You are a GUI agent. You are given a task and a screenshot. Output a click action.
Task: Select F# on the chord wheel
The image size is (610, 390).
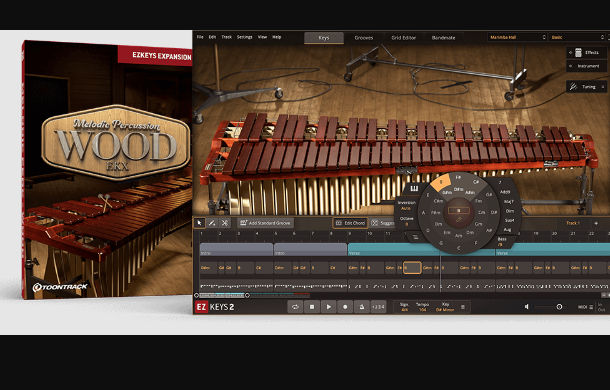[458, 178]
